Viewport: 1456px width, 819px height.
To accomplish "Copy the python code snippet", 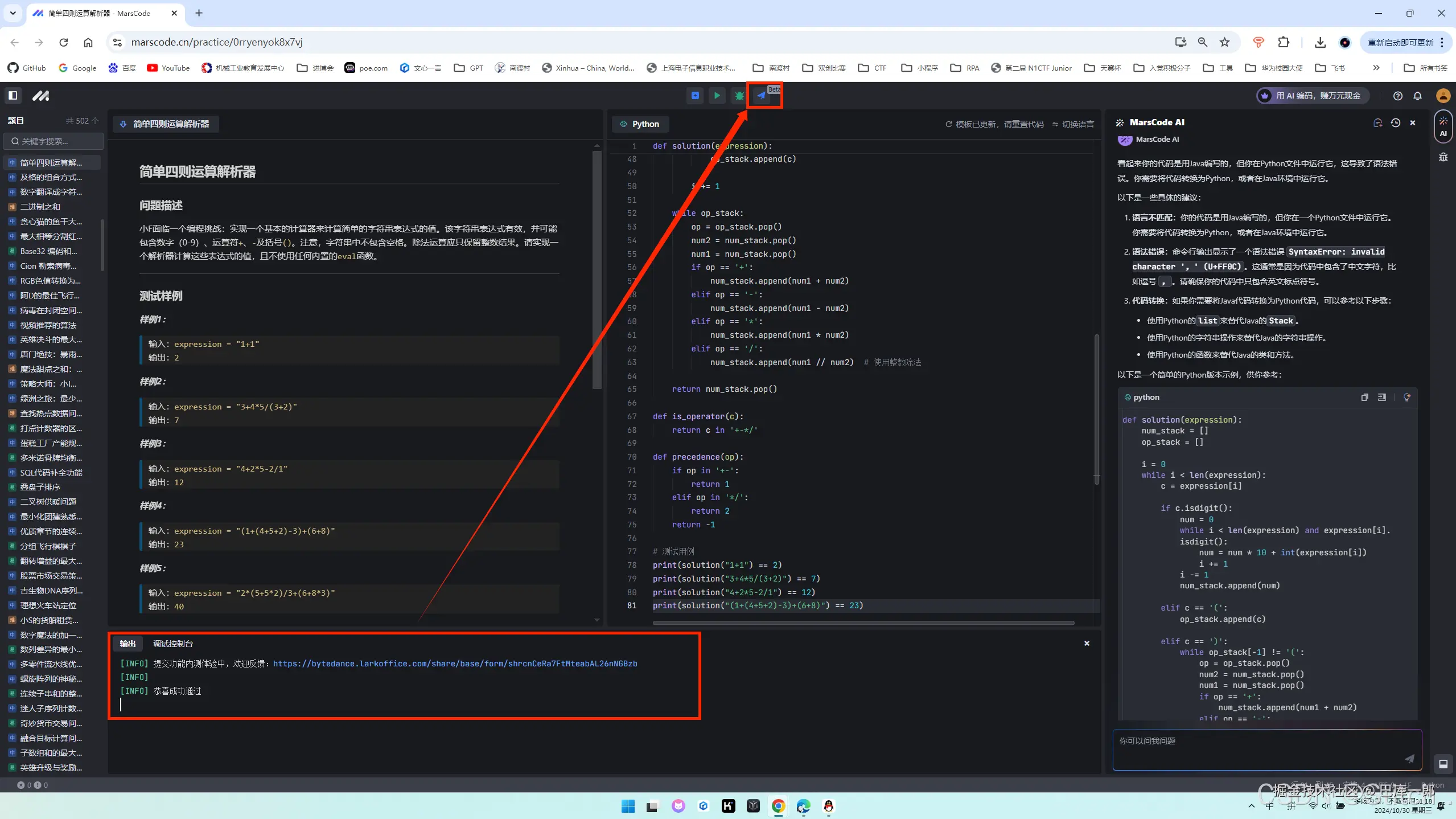I will point(1364,398).
